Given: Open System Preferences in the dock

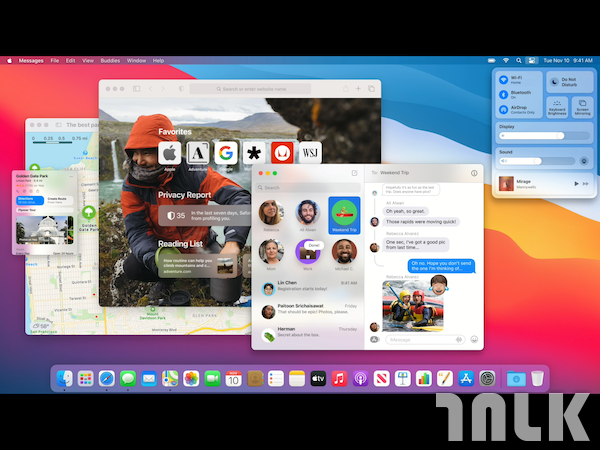Looking at the screenshot, I should click(x=487, y=378).
